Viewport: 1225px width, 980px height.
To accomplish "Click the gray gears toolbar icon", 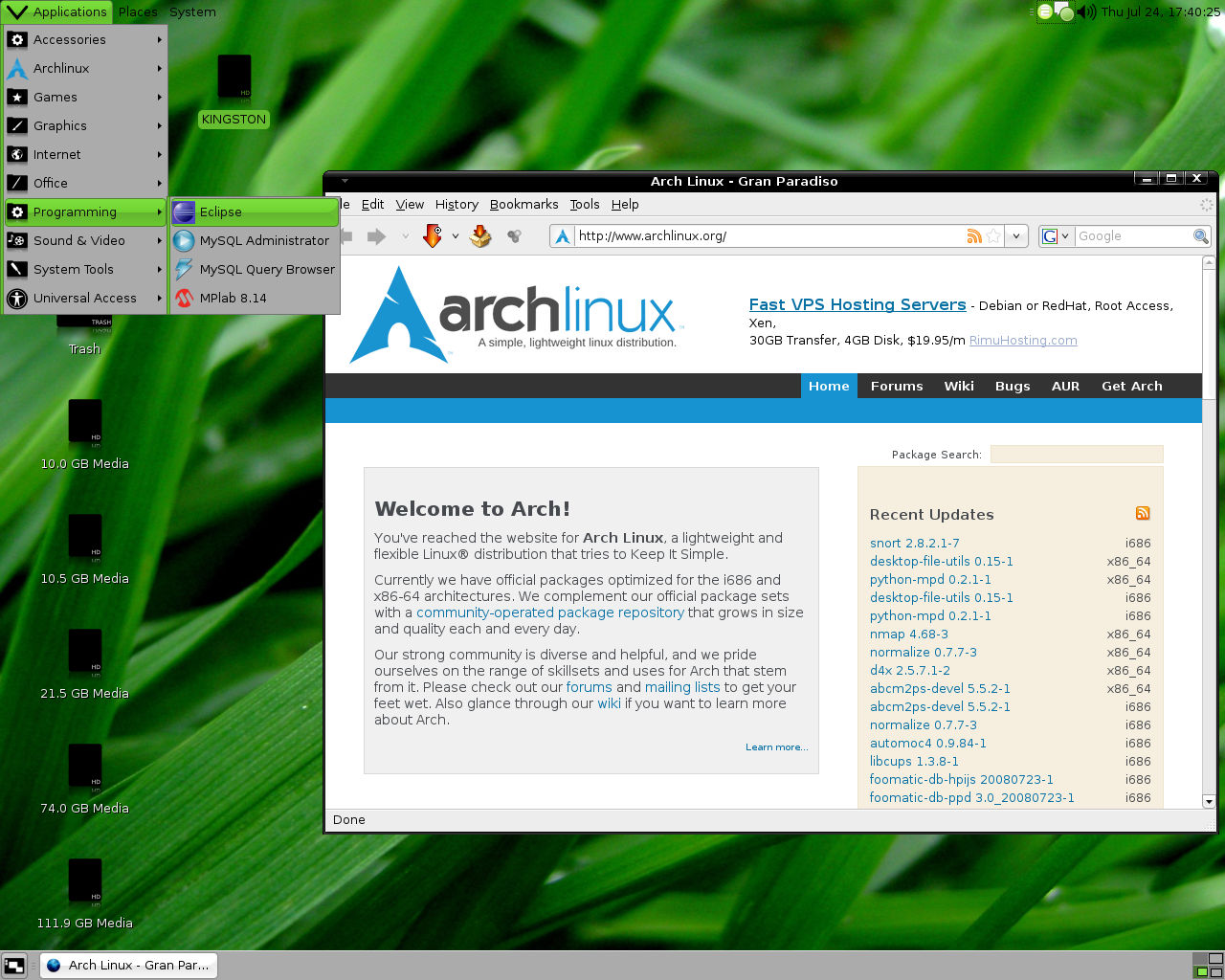I will tap(515, 236).
